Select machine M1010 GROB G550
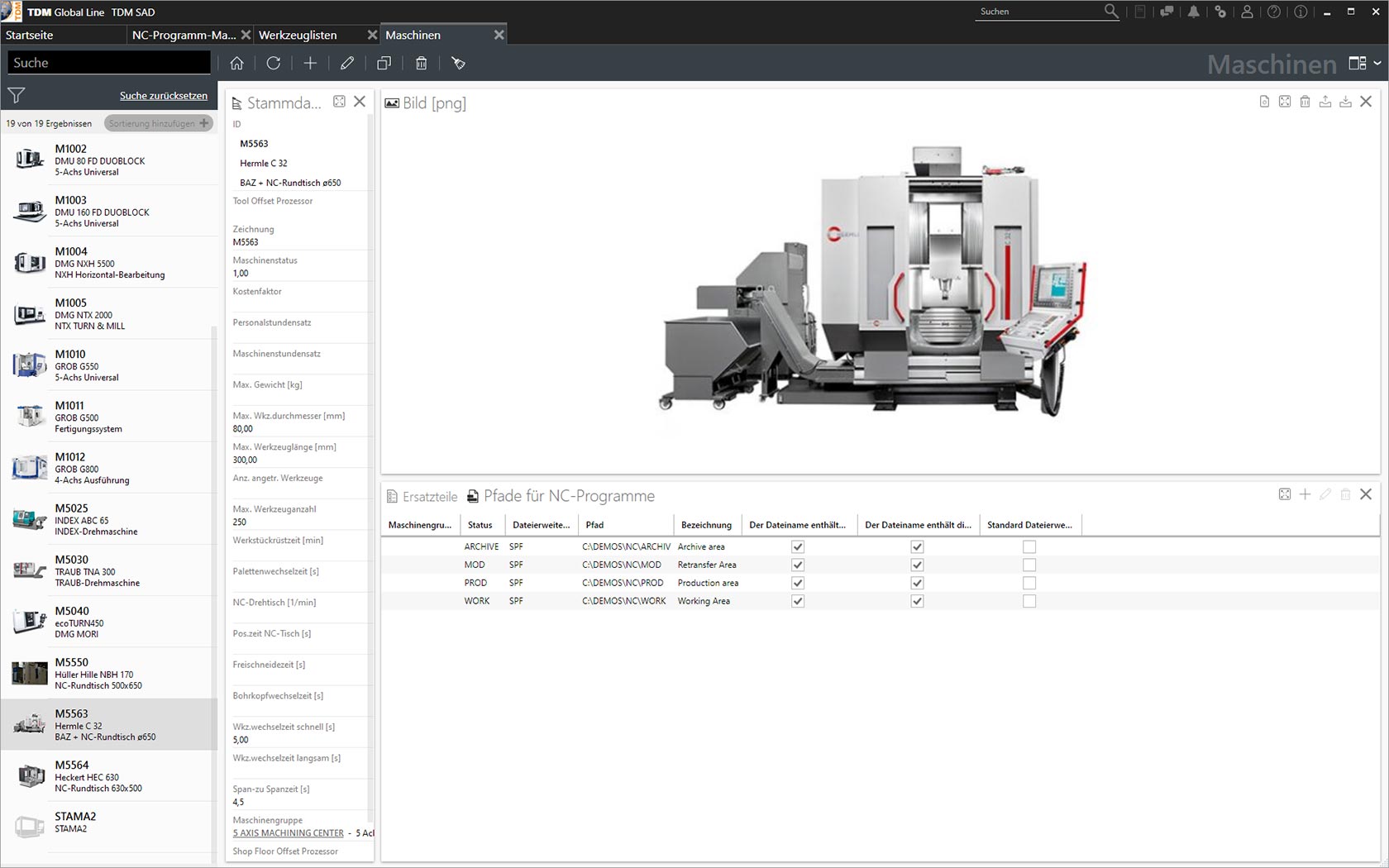Image resolution: width=1389 pixels, height=868 pixels. [x=107, y=365]
